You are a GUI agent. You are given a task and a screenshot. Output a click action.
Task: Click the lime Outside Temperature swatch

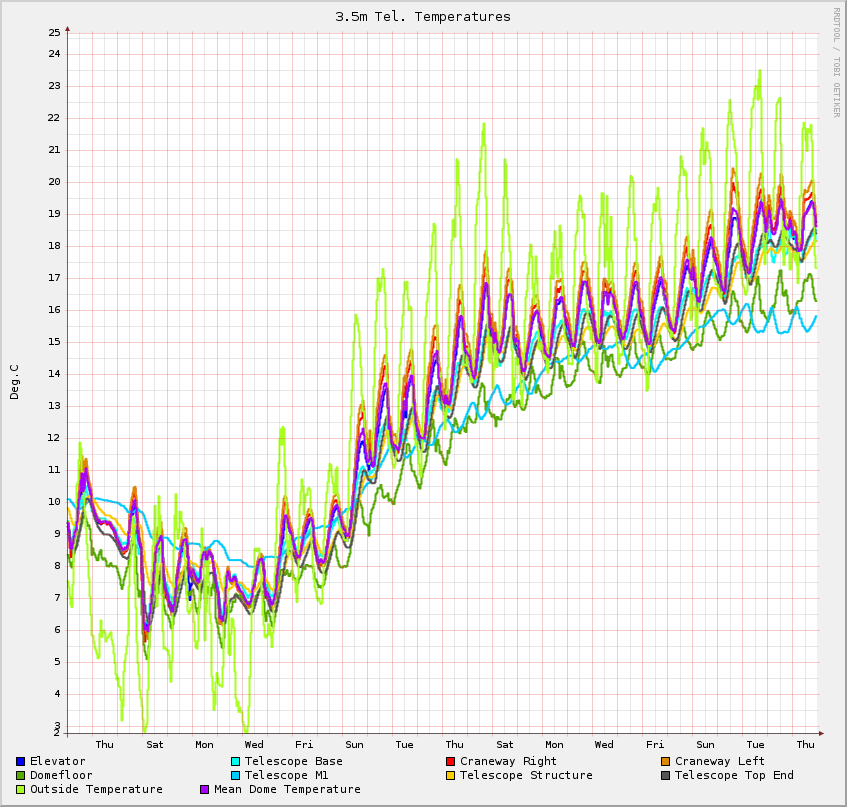coord(21,789)
